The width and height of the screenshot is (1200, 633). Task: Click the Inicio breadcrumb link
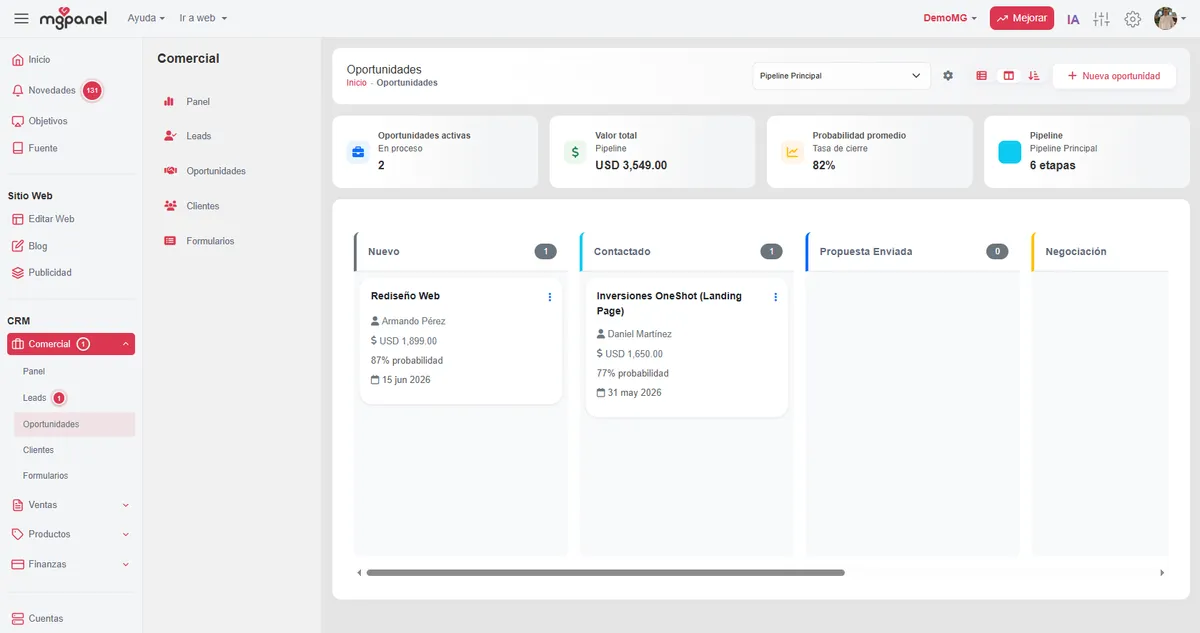pyautogui.click(x=356, y=83)
